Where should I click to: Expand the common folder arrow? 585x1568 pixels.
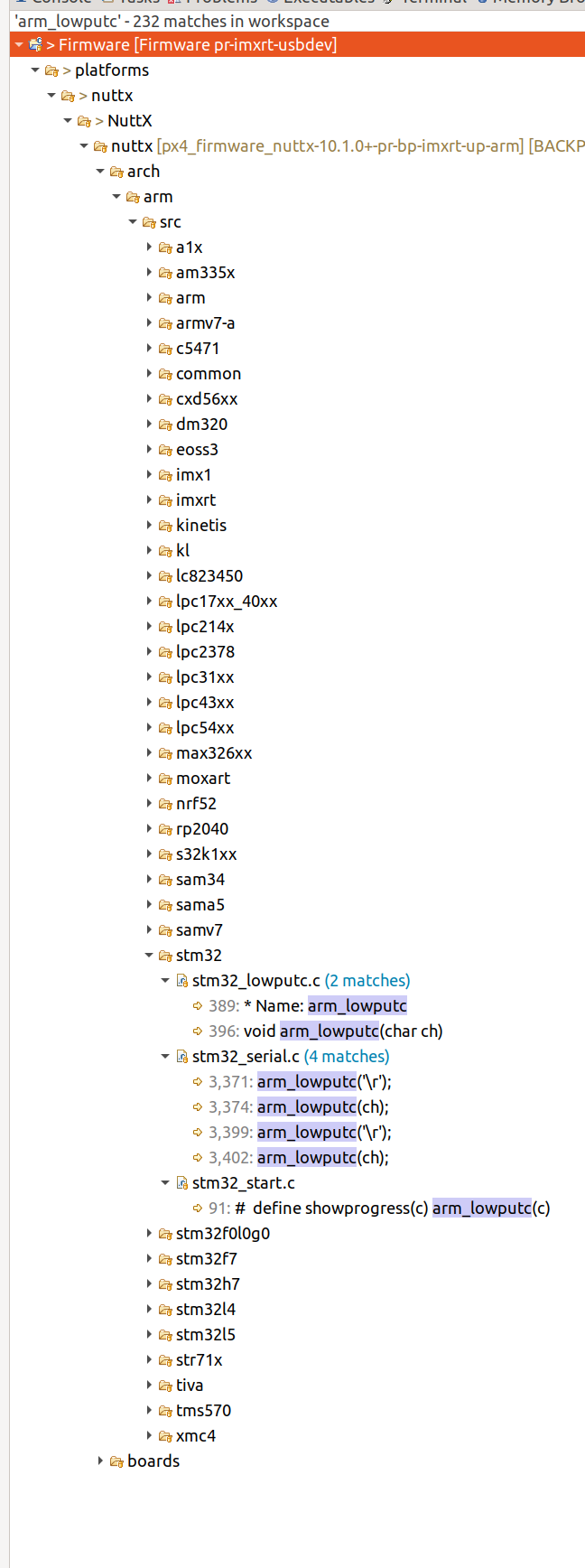(x=149, y=373)
